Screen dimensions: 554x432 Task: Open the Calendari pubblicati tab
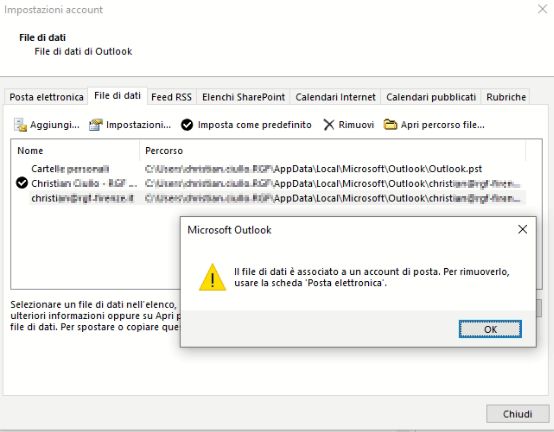[431, 97]
